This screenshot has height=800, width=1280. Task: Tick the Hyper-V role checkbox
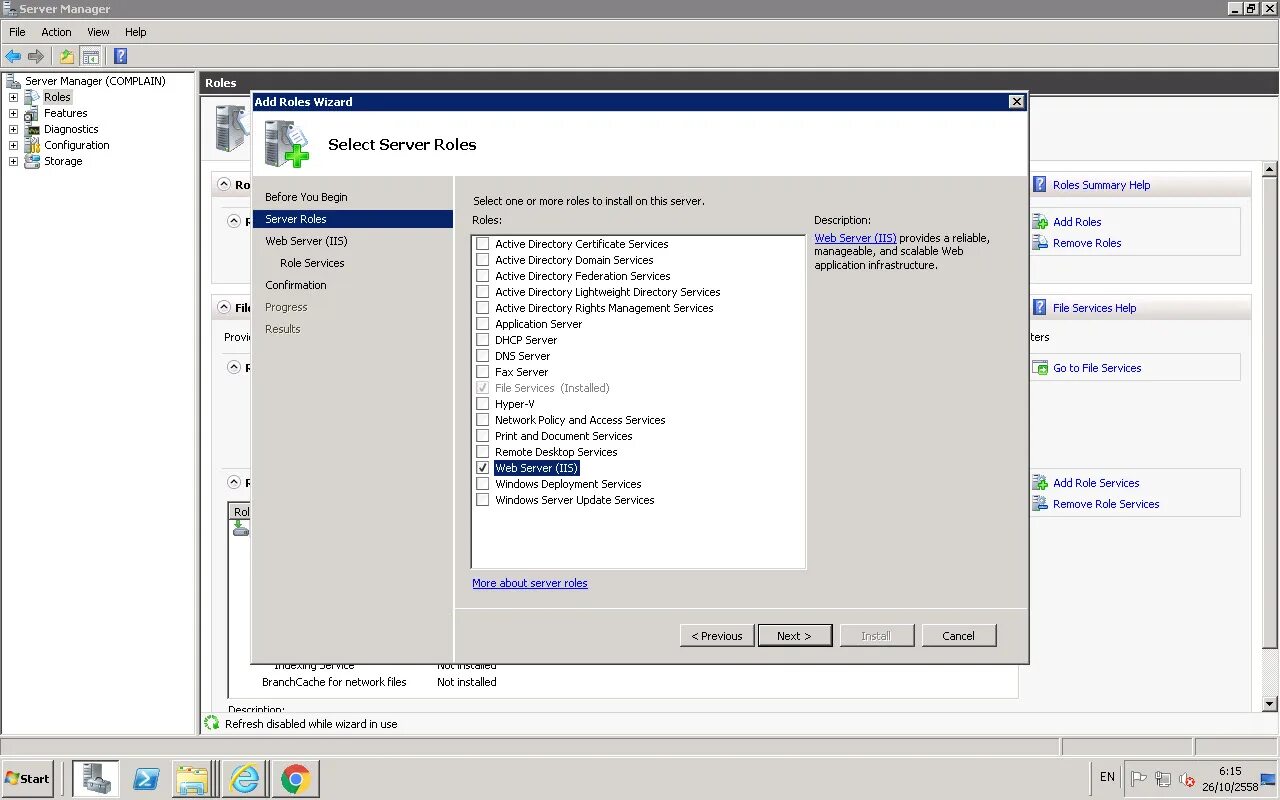483,404
